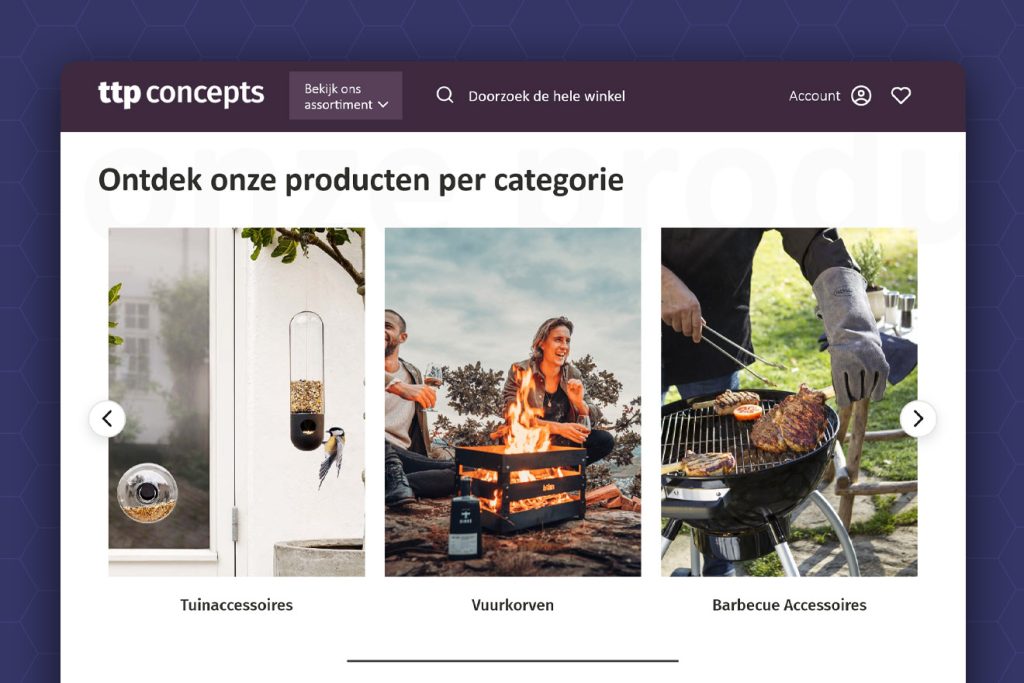Image resolution: width=1024 pixels, height=683 pixels.
Task: Click the chevron beside assortiment
Action: pos(383,104)
